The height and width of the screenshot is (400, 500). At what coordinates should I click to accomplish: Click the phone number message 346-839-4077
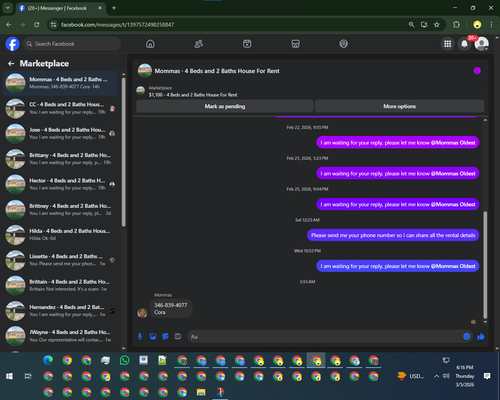click(171, 308)
